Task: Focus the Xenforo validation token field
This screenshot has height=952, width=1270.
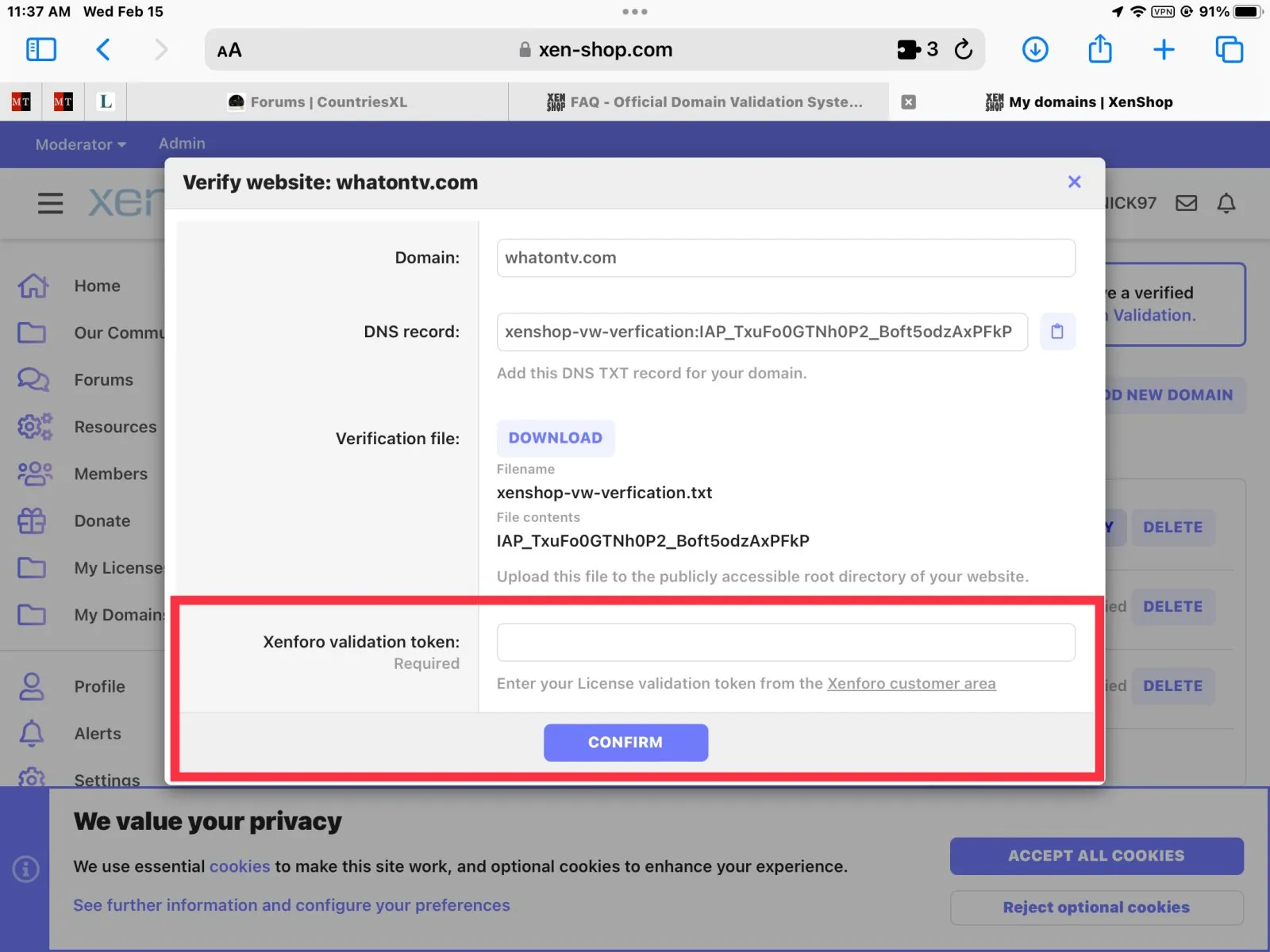Action: tap(786, 642)
